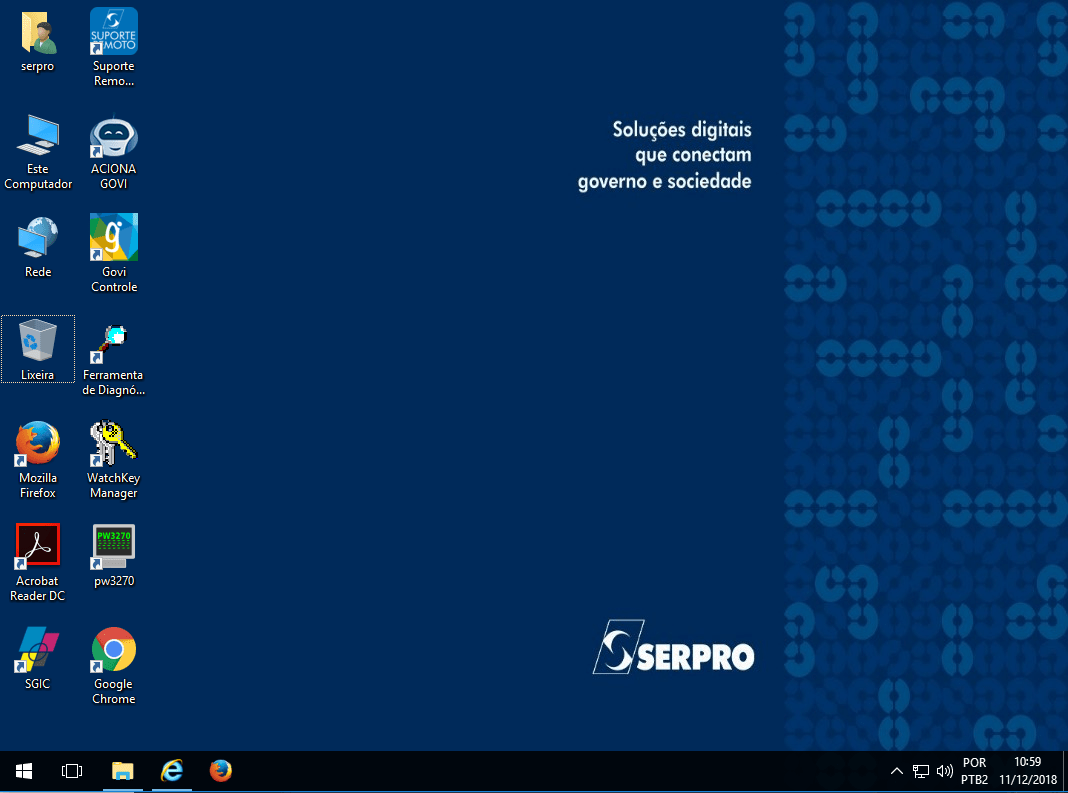Click the Suporte Remoto desktop shortcut
The height and width of the screenshot is (793, 1068).
coord(114,34)
